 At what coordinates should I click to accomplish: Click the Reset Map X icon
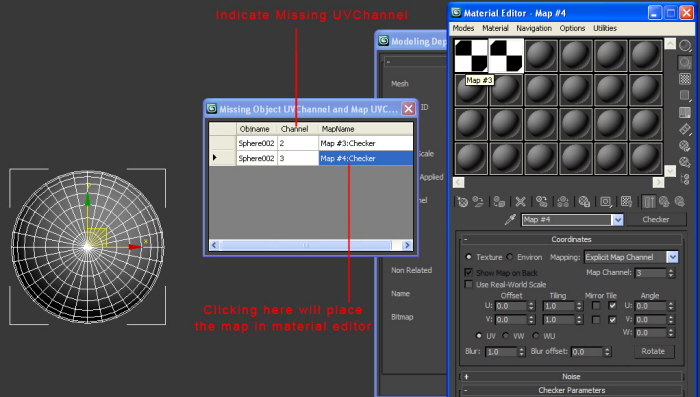[520, 202]
